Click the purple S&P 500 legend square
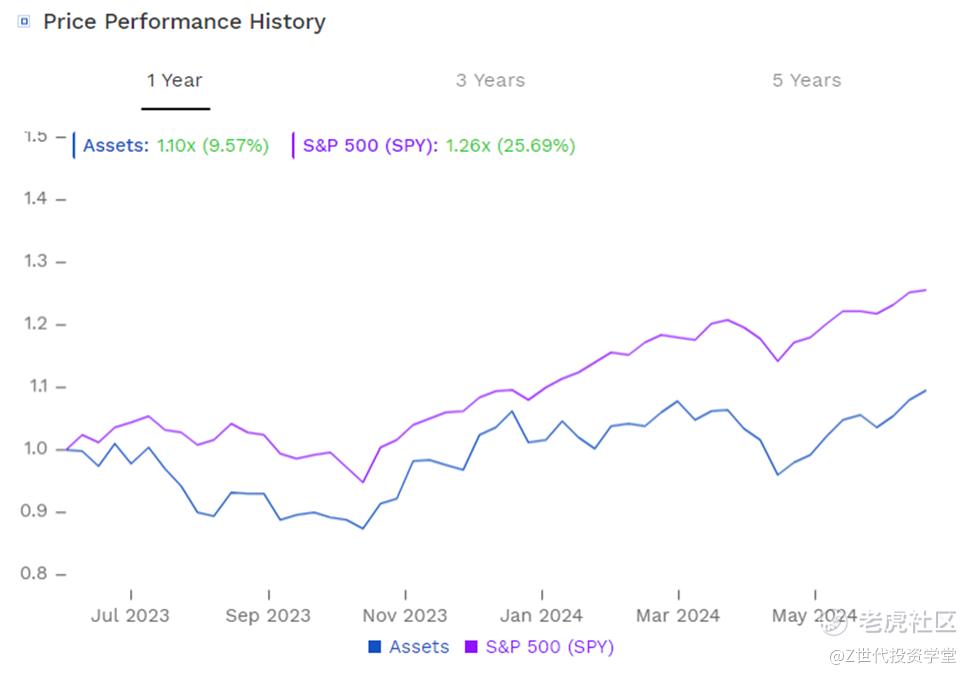This screenshot has width=975, height=678. tap(472, 647)
